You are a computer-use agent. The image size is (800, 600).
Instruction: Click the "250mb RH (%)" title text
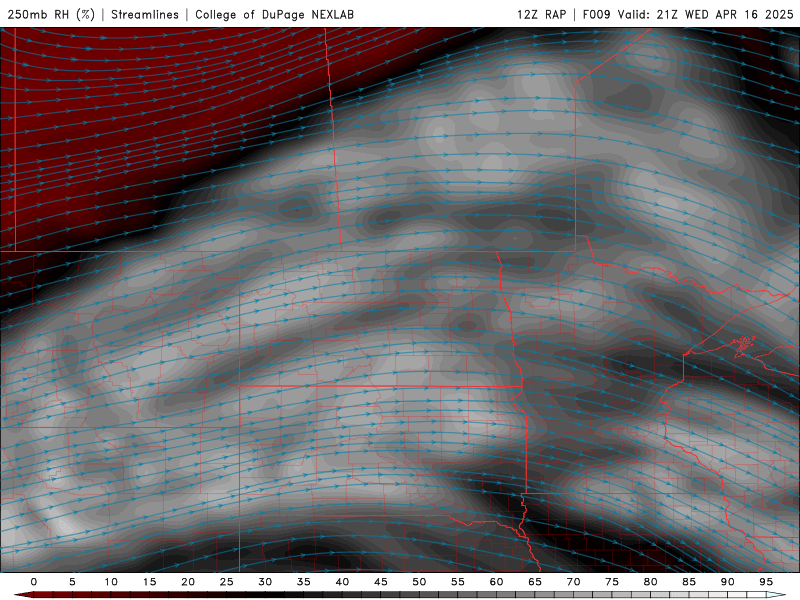[51, 14]
